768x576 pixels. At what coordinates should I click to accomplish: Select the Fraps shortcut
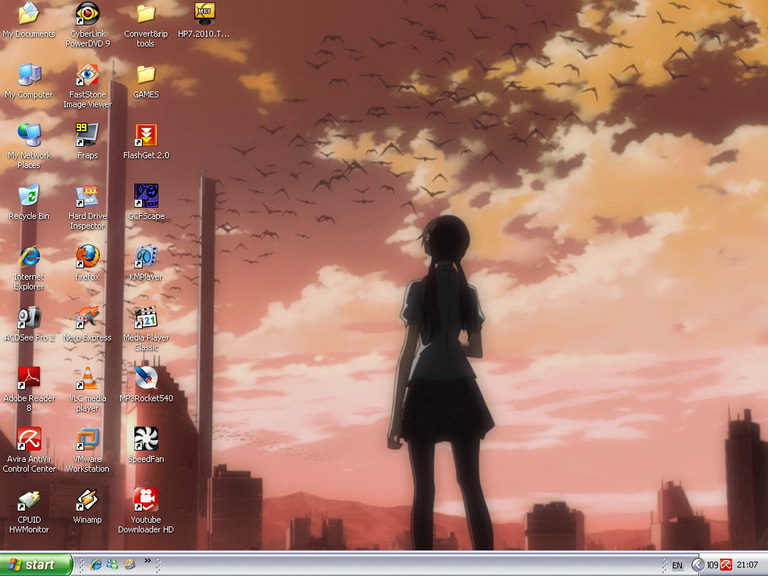88,142
